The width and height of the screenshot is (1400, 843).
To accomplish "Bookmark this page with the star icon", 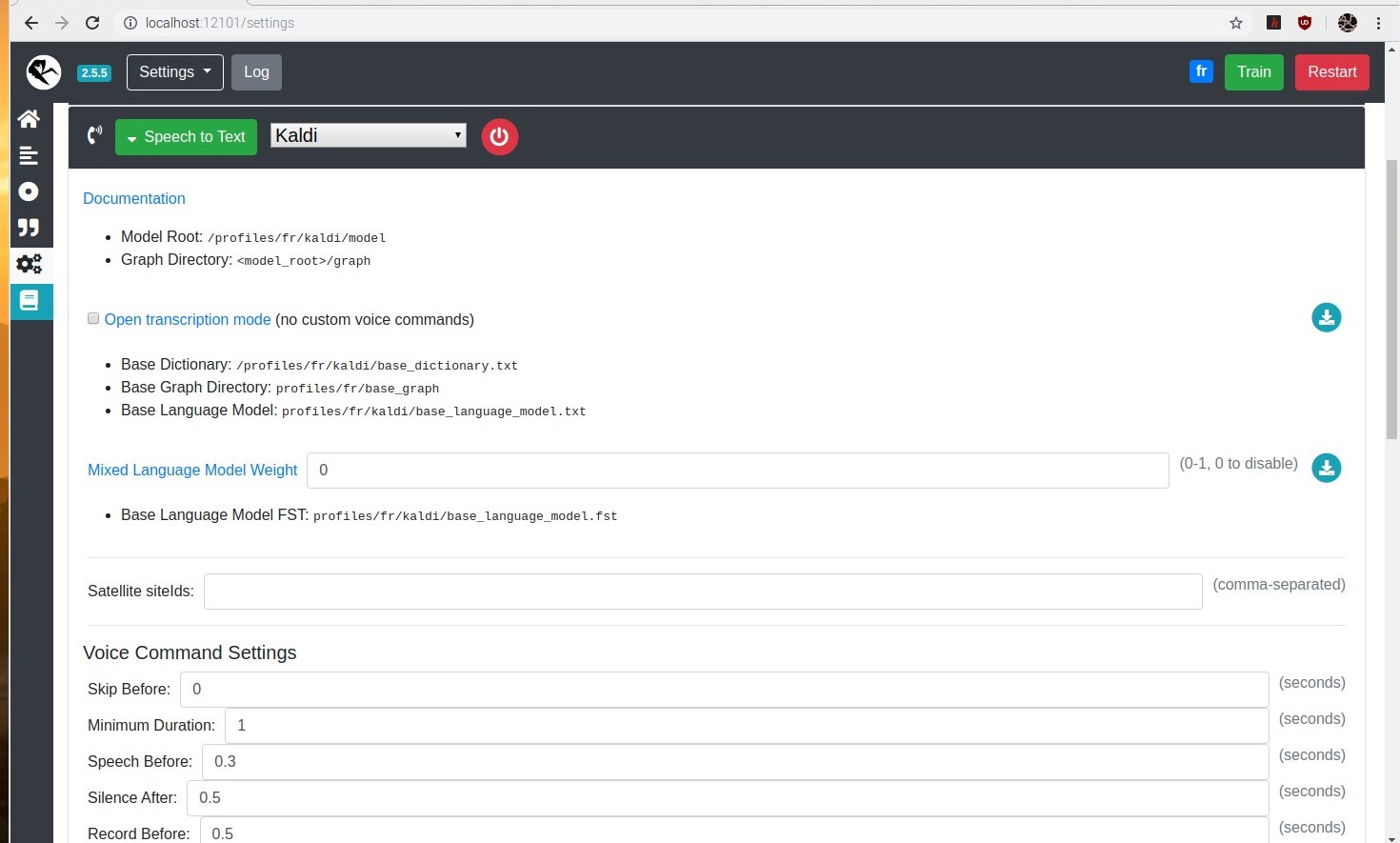I will [1236, 23].
